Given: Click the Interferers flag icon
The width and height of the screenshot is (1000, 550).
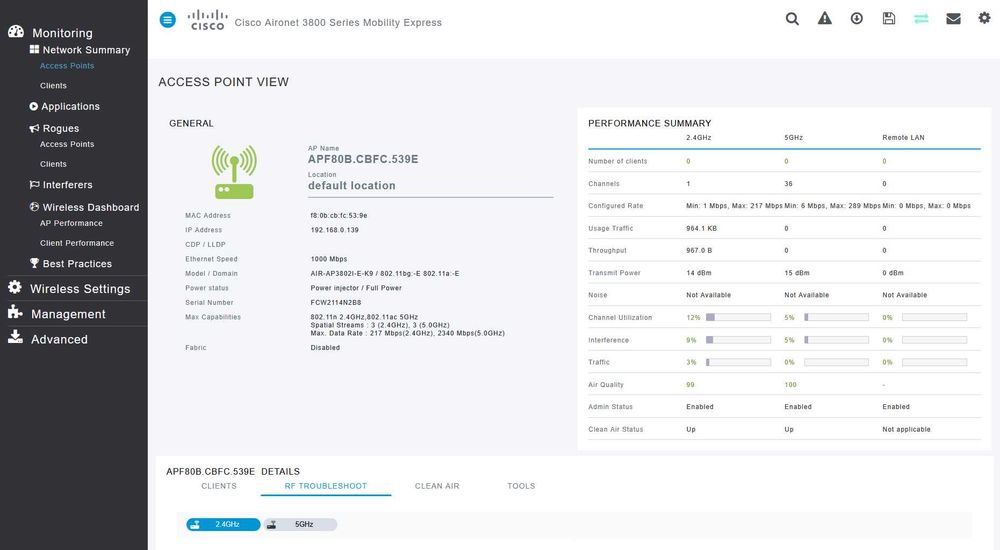Looking at the screenshot, I should pyautogui.click(x=34, y=184).
